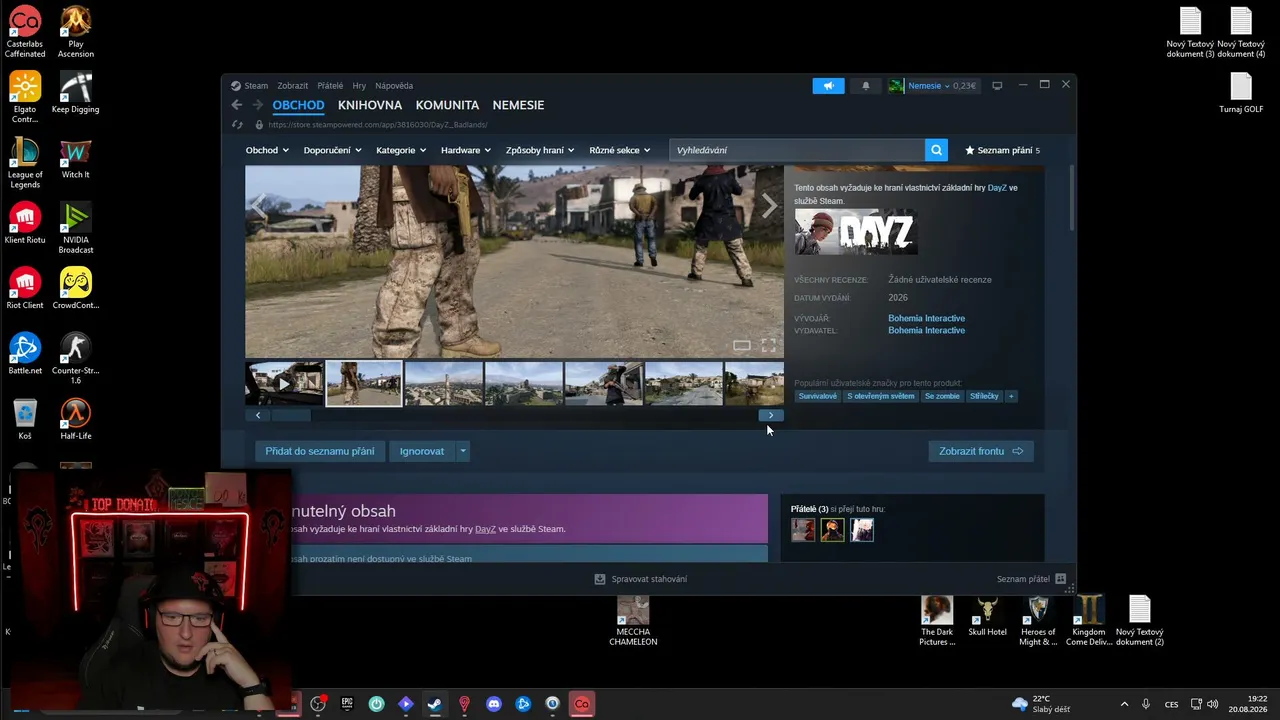Screen dimensions: 1280x720
Task: Click the Survivalové tag
Action: (x=818, y=396)
